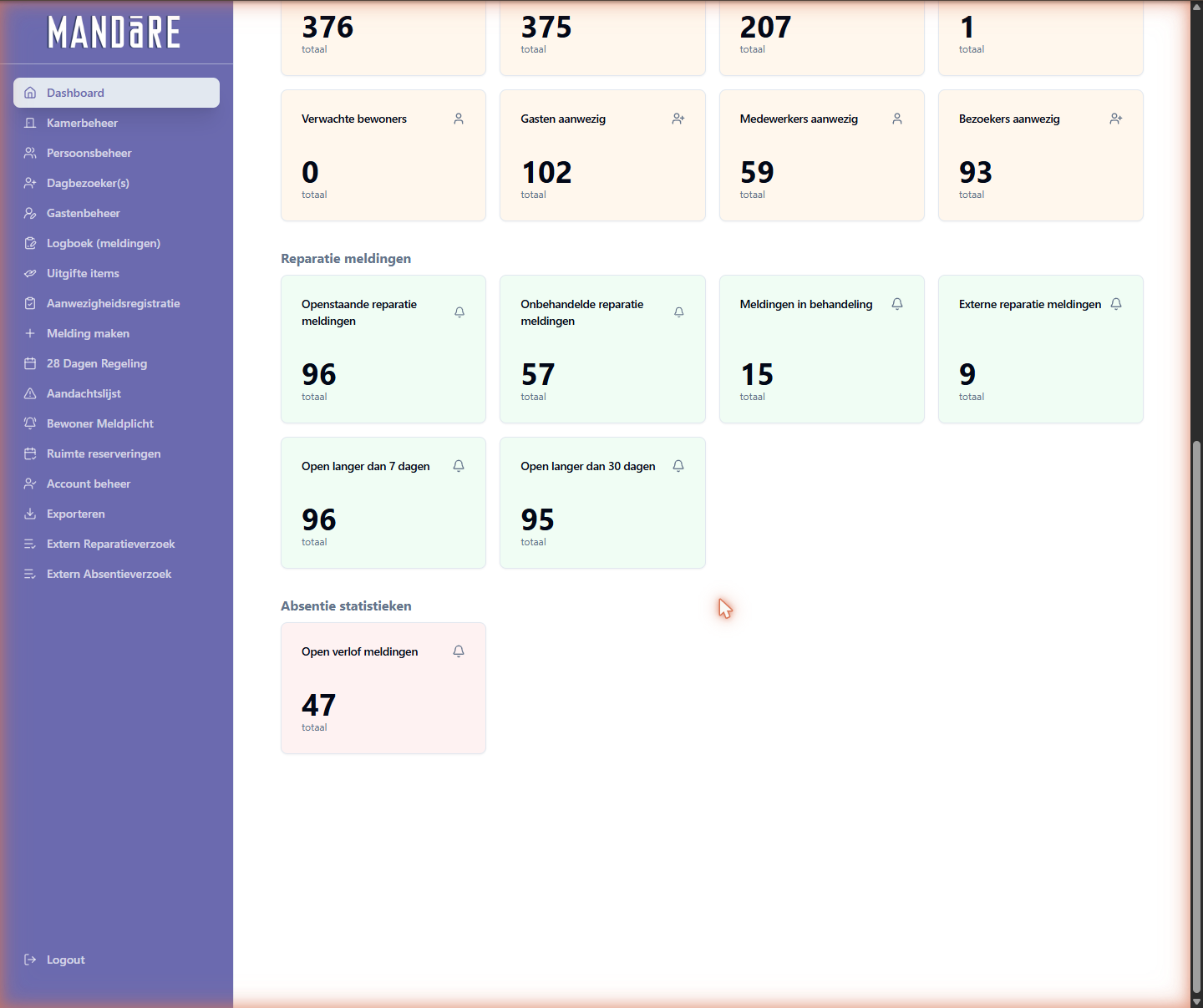Click the Absentie statistieken section heading
Viewport: 1203px width, 1008px height.
click(346, 606)
